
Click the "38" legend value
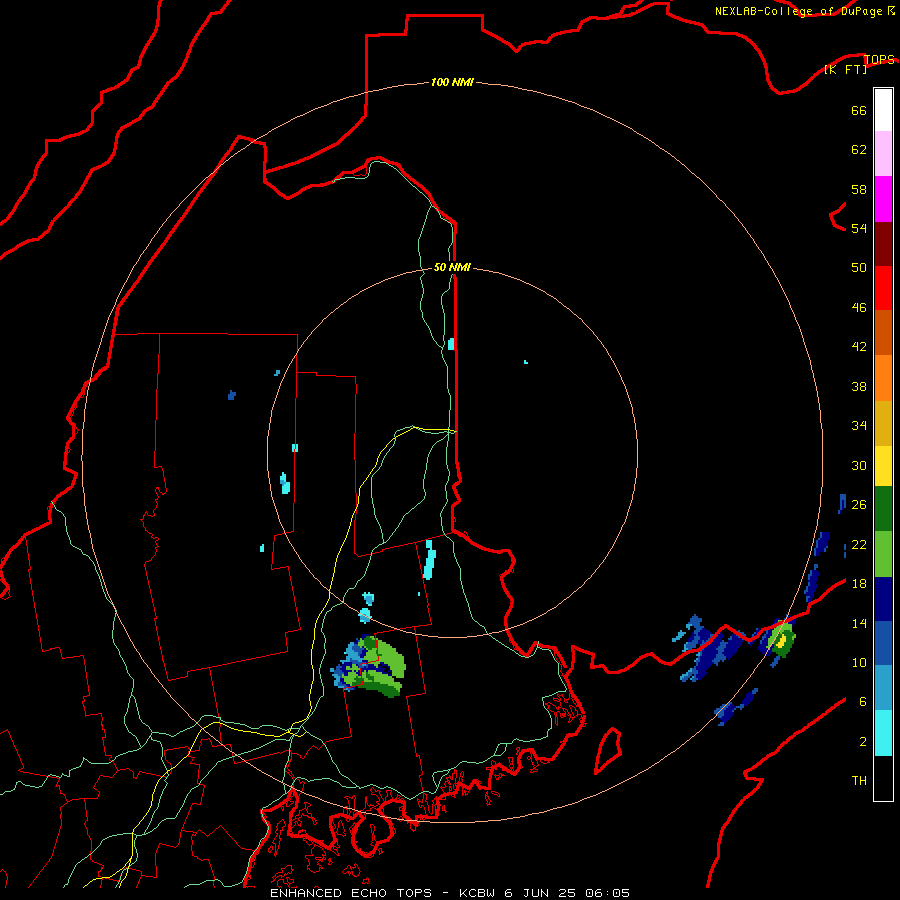(859, 386)
